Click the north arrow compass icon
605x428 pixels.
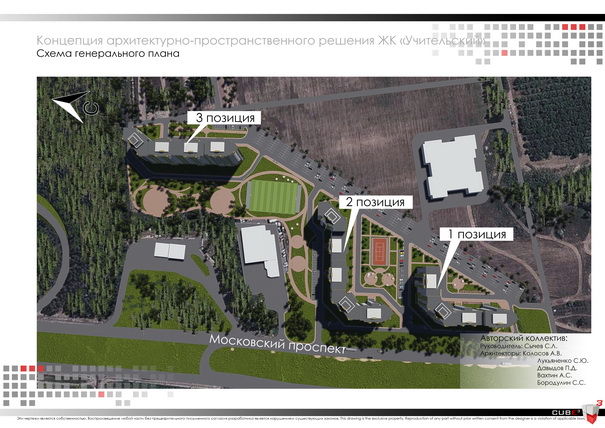tap(74, 106)
